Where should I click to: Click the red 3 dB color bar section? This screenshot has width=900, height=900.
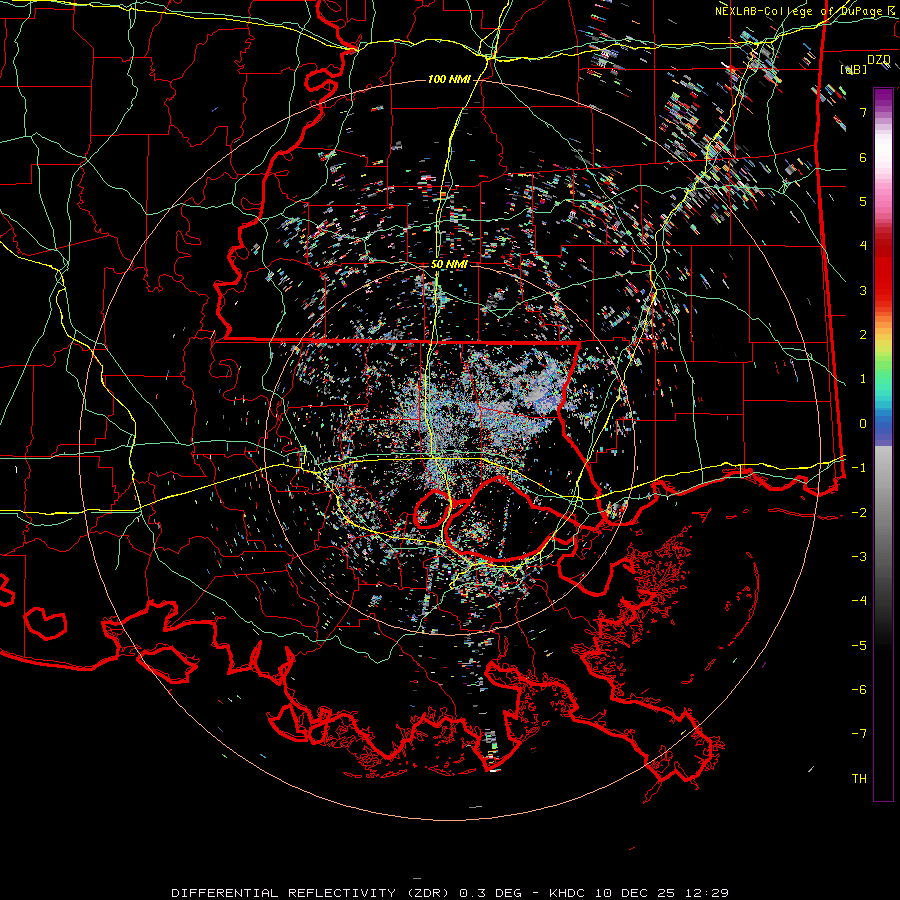tap(883, 290)
